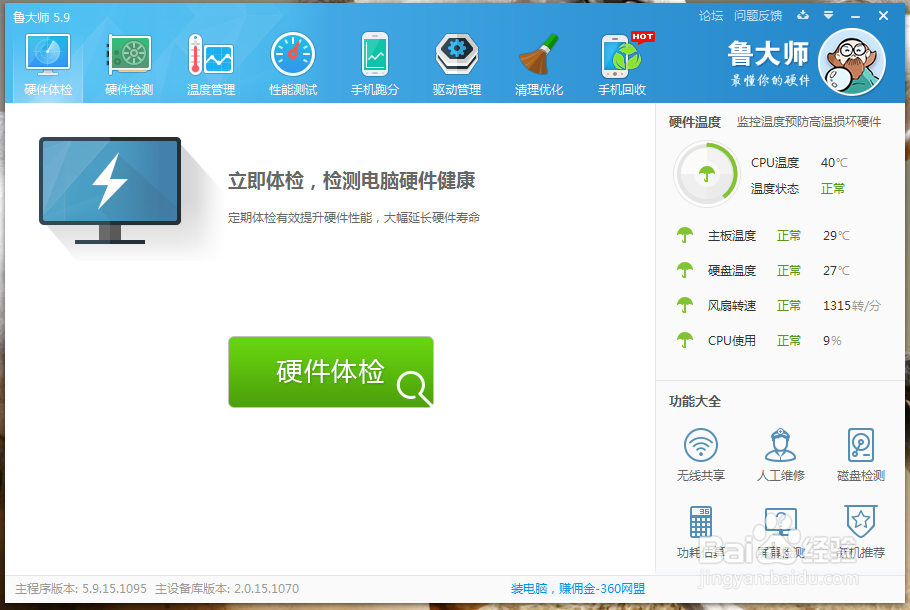910x610 pixels.
Task: Click 温度状态 正常 status text
Action: click(x=833, y=189)
